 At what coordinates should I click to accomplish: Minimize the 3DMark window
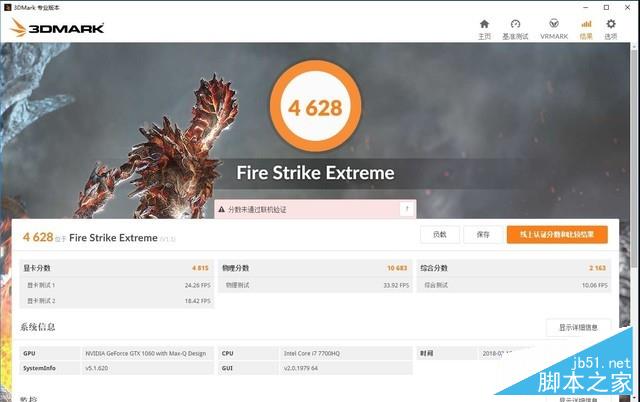pyautogui.click(x=586, y=7)
